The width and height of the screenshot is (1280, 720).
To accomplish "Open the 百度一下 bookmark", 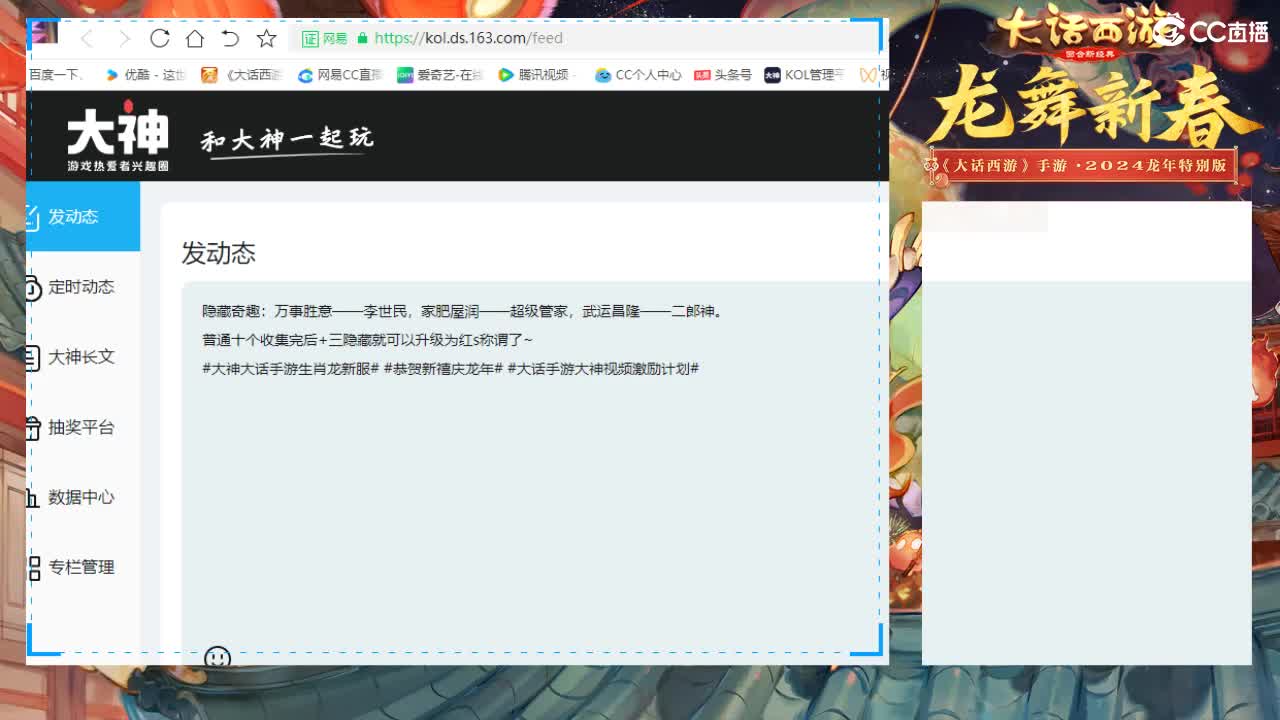I will pyautogui.click(x=56, y=74).
